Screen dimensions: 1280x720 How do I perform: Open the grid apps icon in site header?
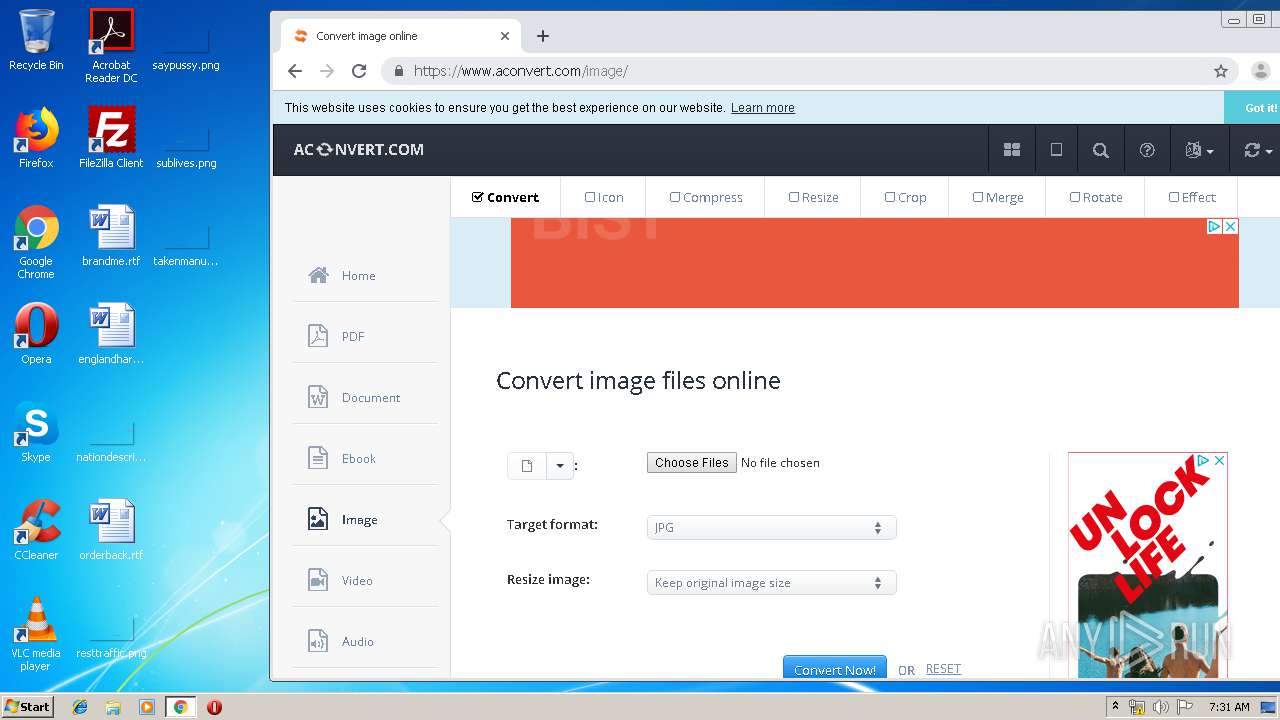tap(1012, 150)
